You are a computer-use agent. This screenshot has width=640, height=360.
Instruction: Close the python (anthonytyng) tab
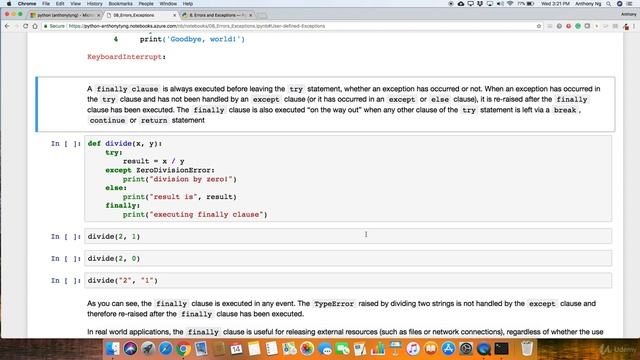click(98, 15)
